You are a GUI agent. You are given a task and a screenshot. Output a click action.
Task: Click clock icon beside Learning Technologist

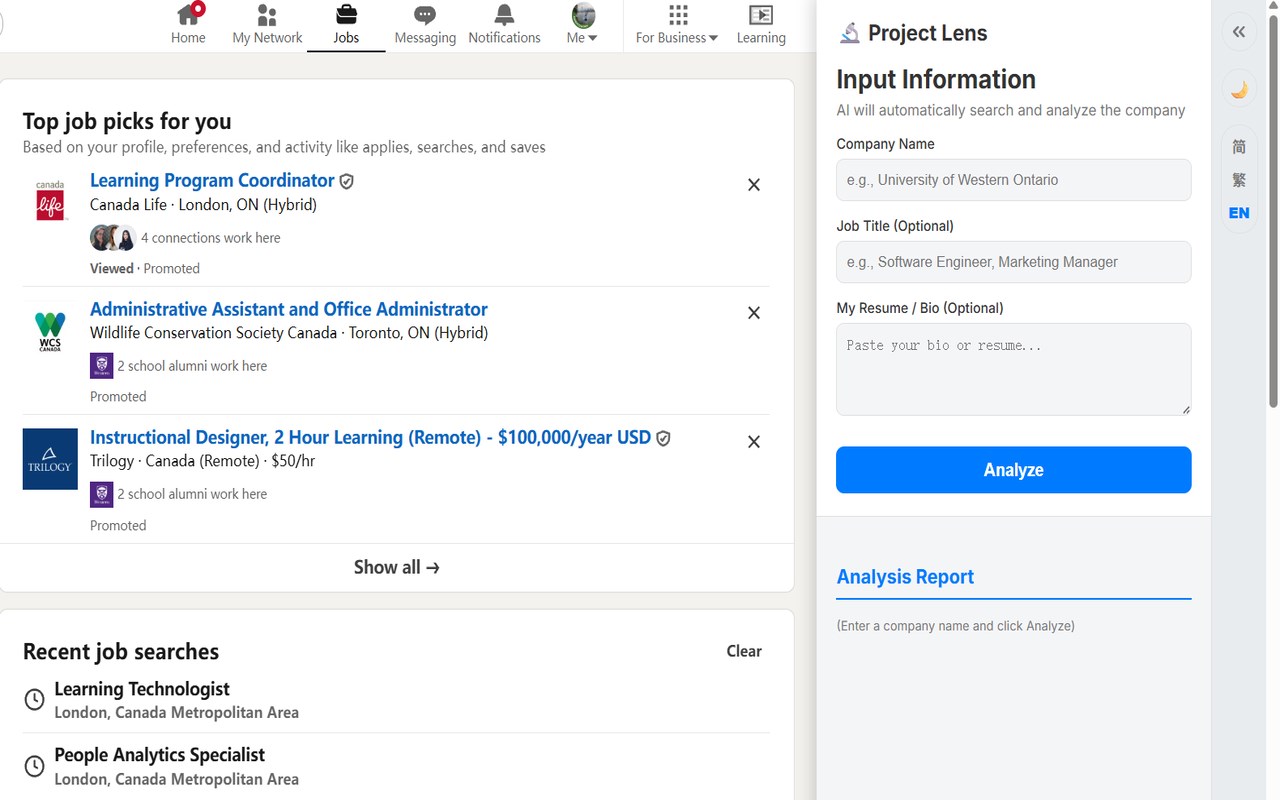(x=34, y=700)
